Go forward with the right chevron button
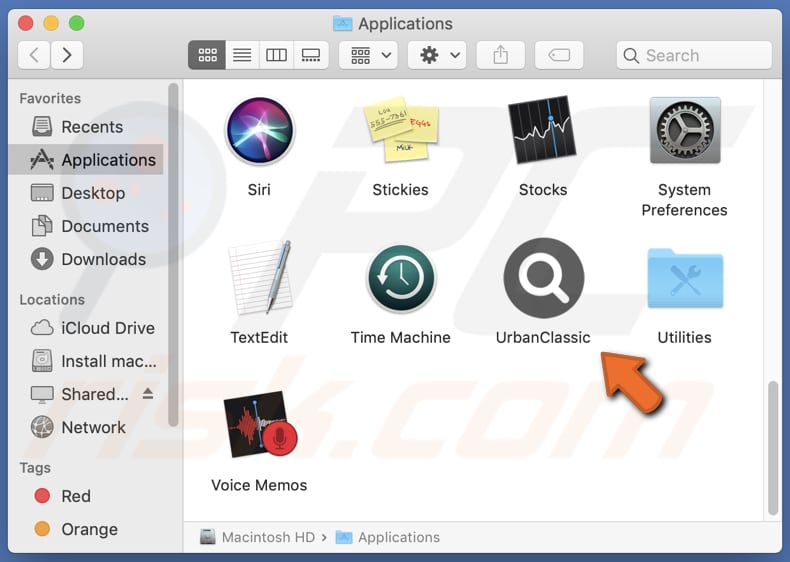Image resolution: width=790 pixels, height=562 pixels. point(67,54)
